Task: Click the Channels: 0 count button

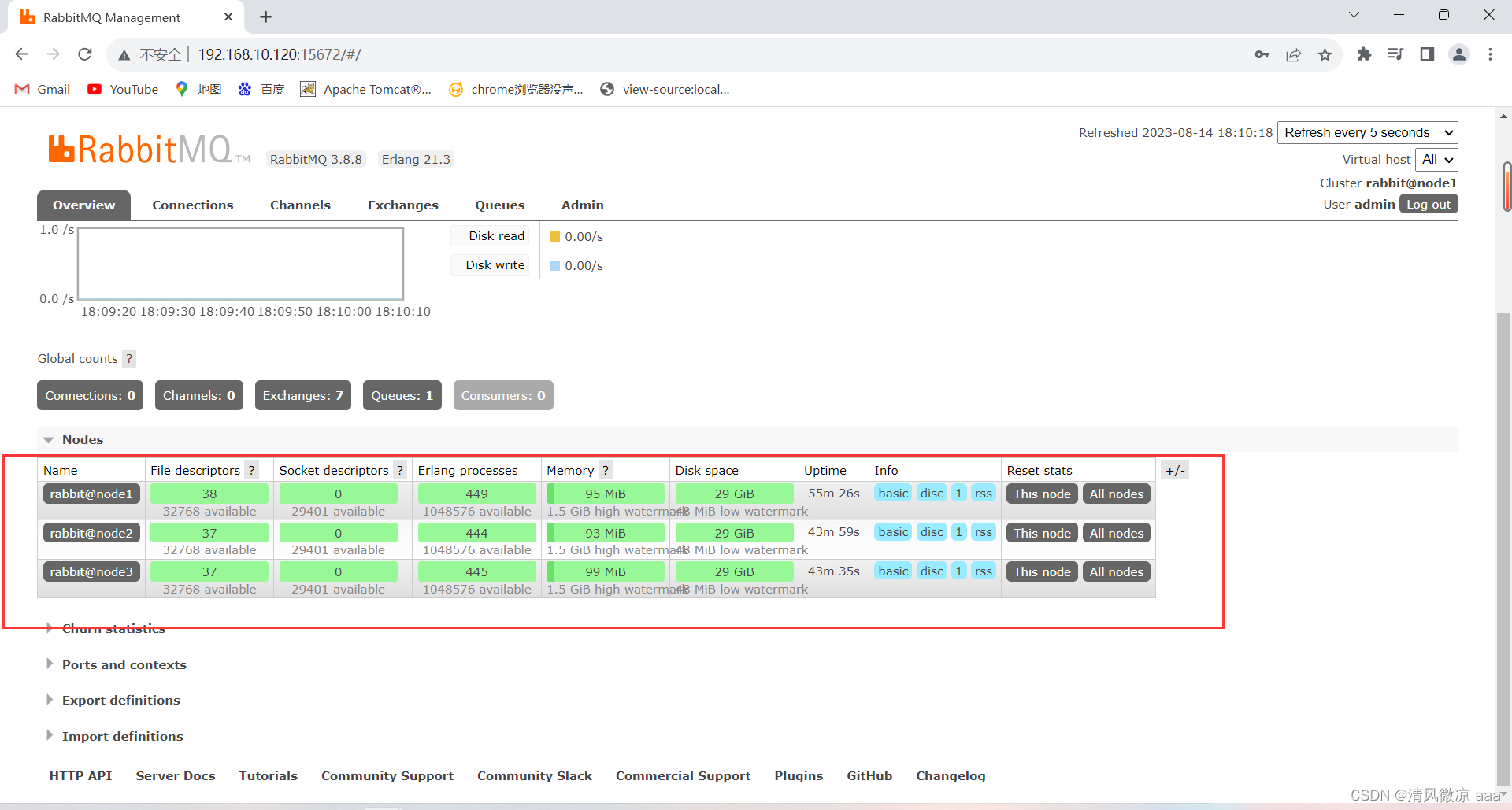Action: click(199, 395)
